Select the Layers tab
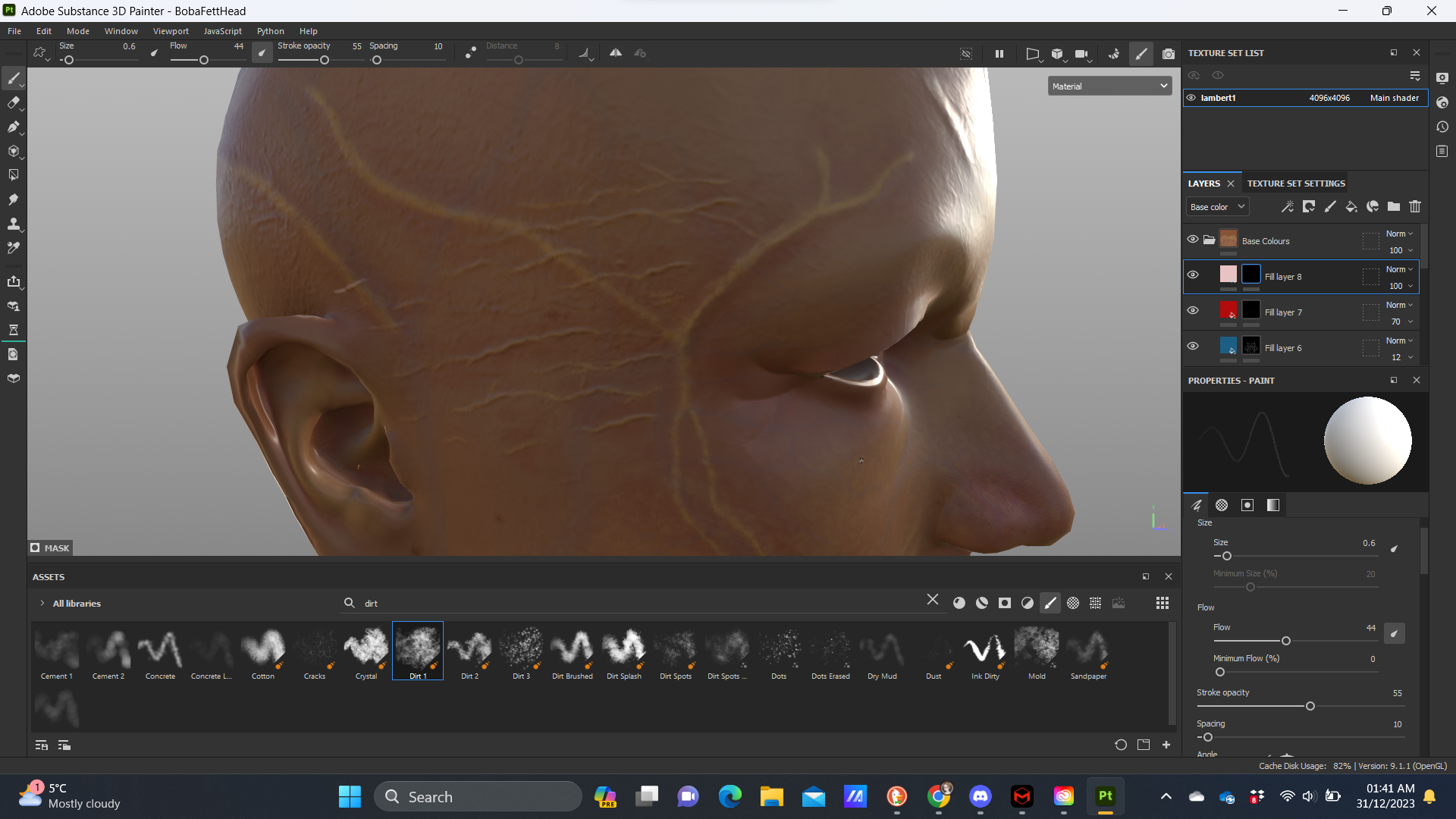This screenshot has width=1456, height=819. 1204,184
